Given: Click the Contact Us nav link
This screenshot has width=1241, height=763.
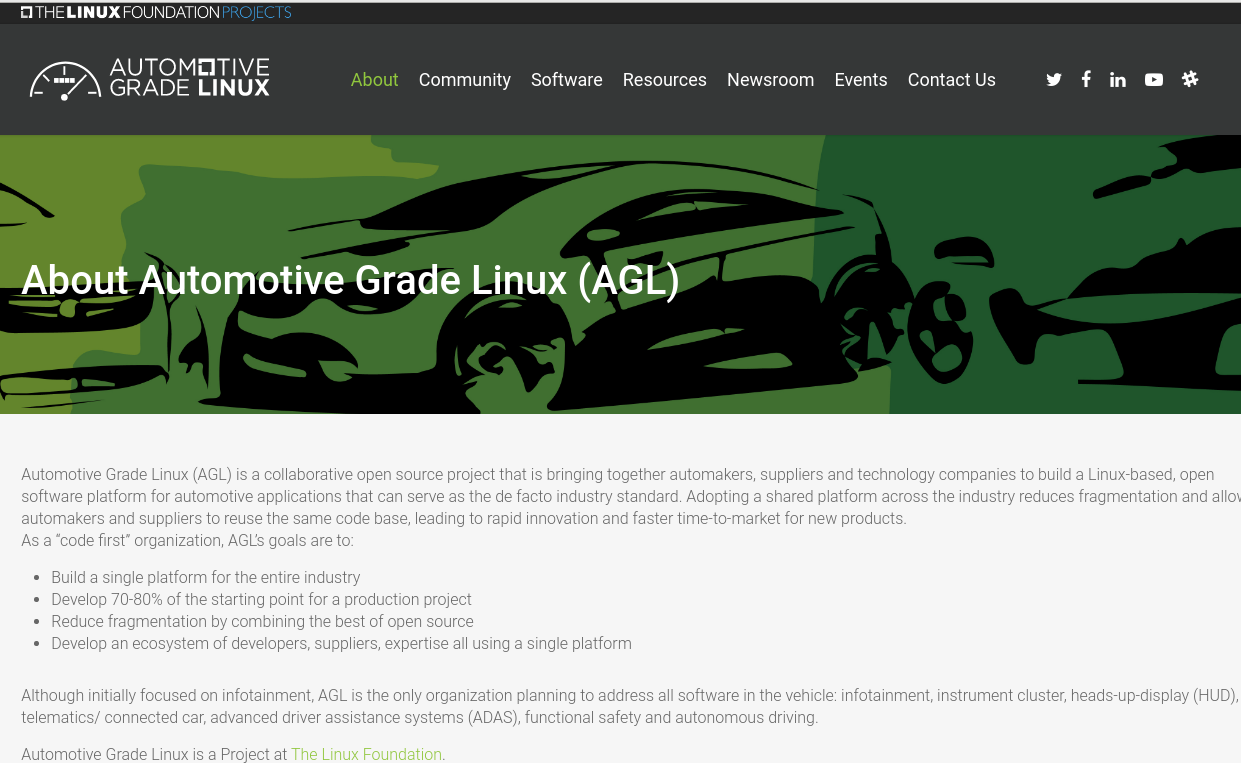Looking at the screenshot, I should point(951,80).
